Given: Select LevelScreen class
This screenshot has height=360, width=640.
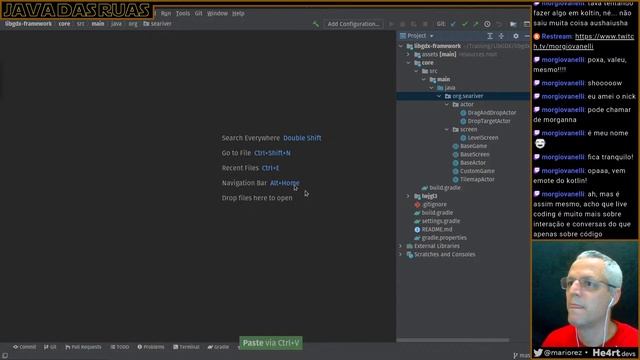Looking at the screenshot, I should click(x=479, y=138).
